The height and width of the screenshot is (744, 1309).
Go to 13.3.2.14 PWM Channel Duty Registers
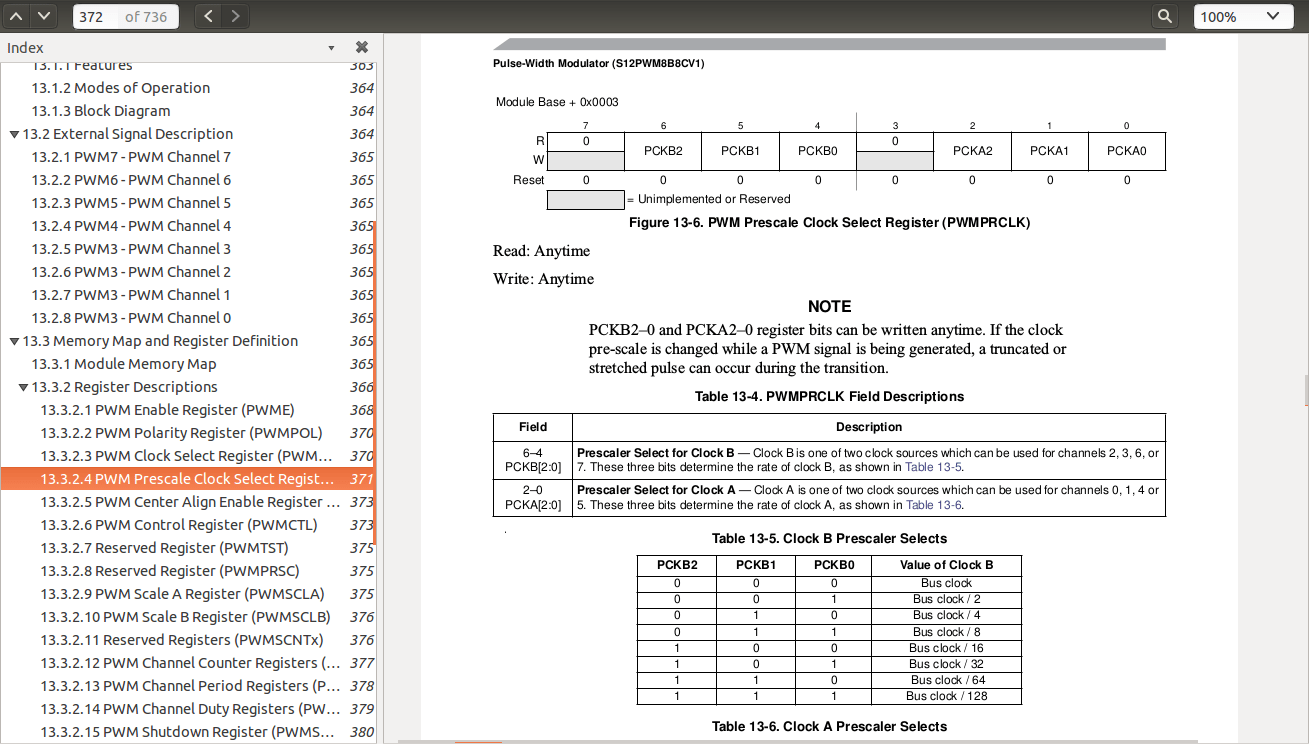(190, 709)
